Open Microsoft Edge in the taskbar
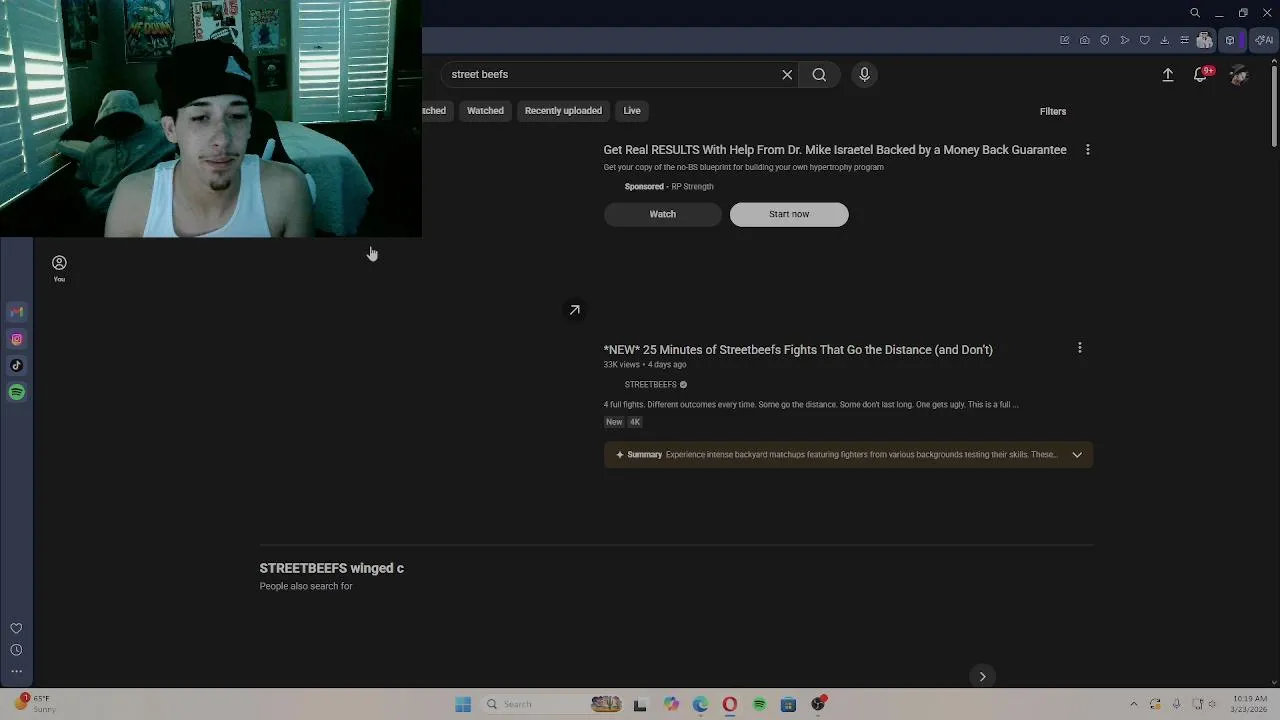This screenshot has height=720, width=1280. [700, 704]
